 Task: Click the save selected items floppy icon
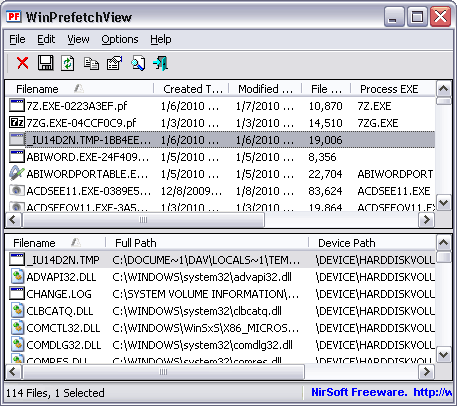coord(45,63)
